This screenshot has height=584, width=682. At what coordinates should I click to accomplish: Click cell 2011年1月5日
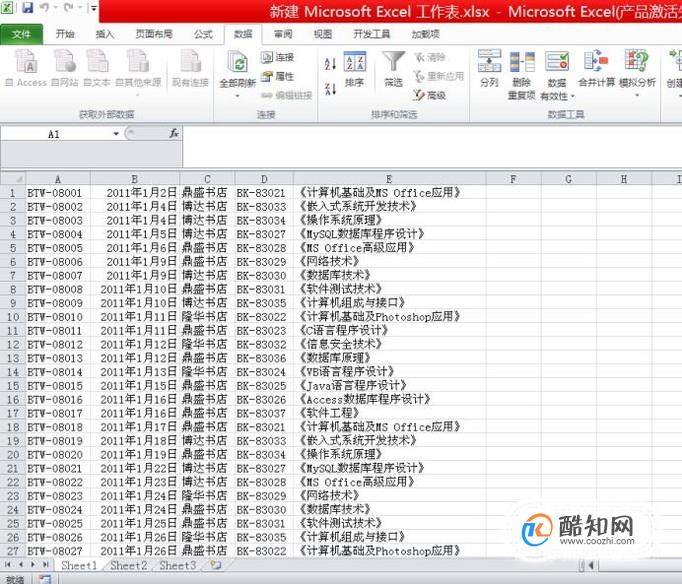click(135, 234)
